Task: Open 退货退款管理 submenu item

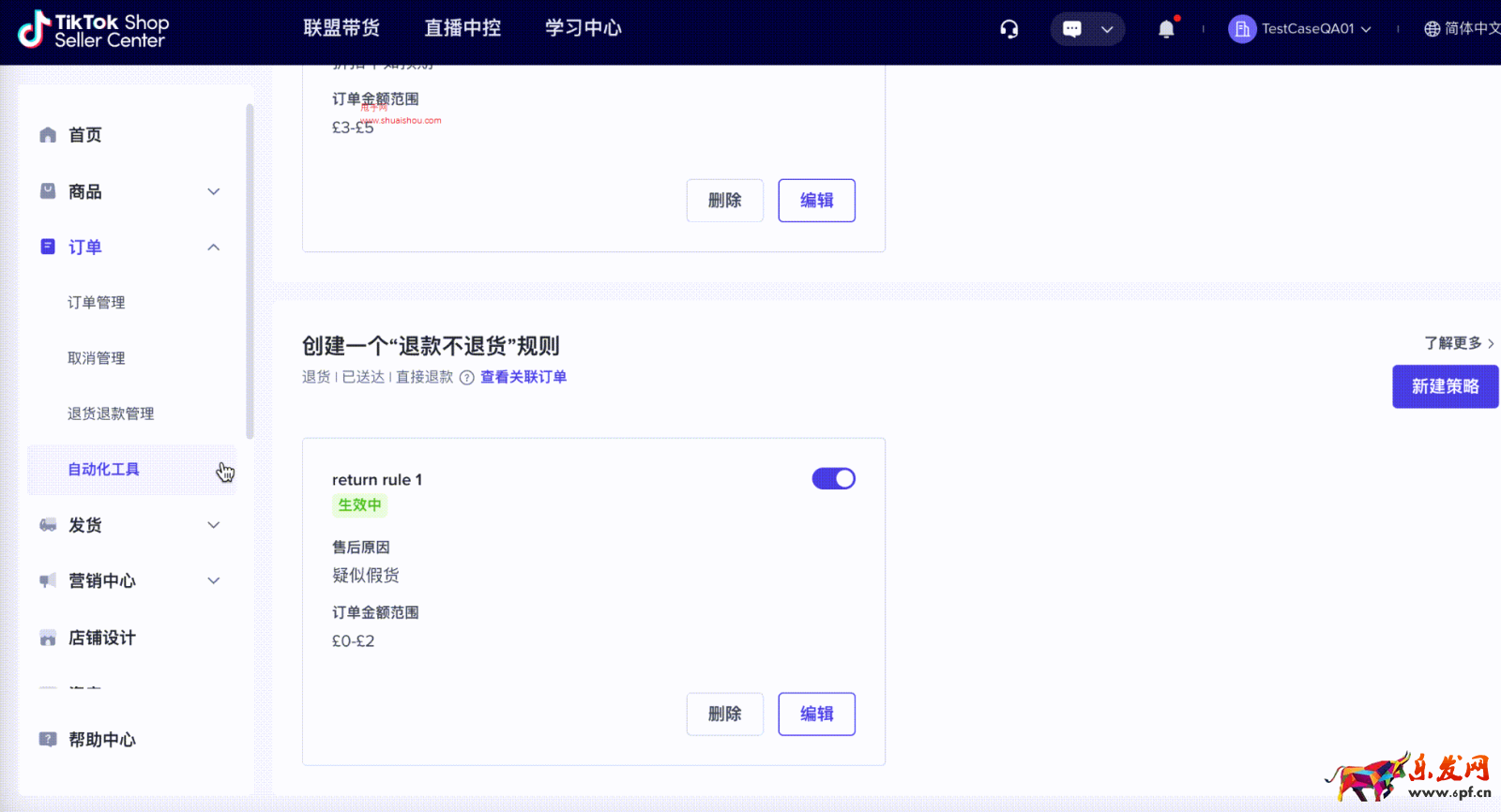Action: click(111, 414)
